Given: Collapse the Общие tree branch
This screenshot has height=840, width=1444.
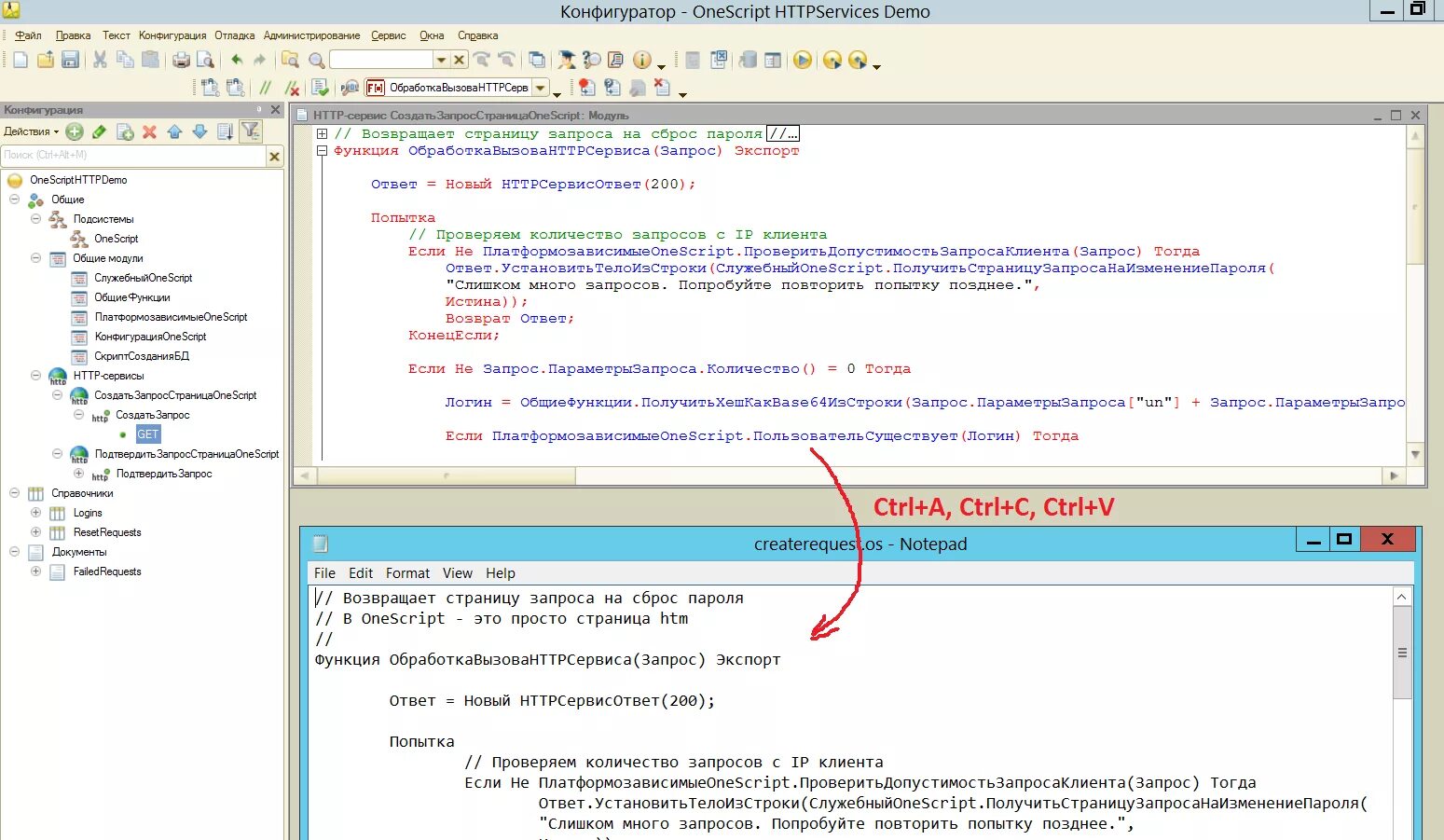Looking at the screenshot, I should pos(14,200).
